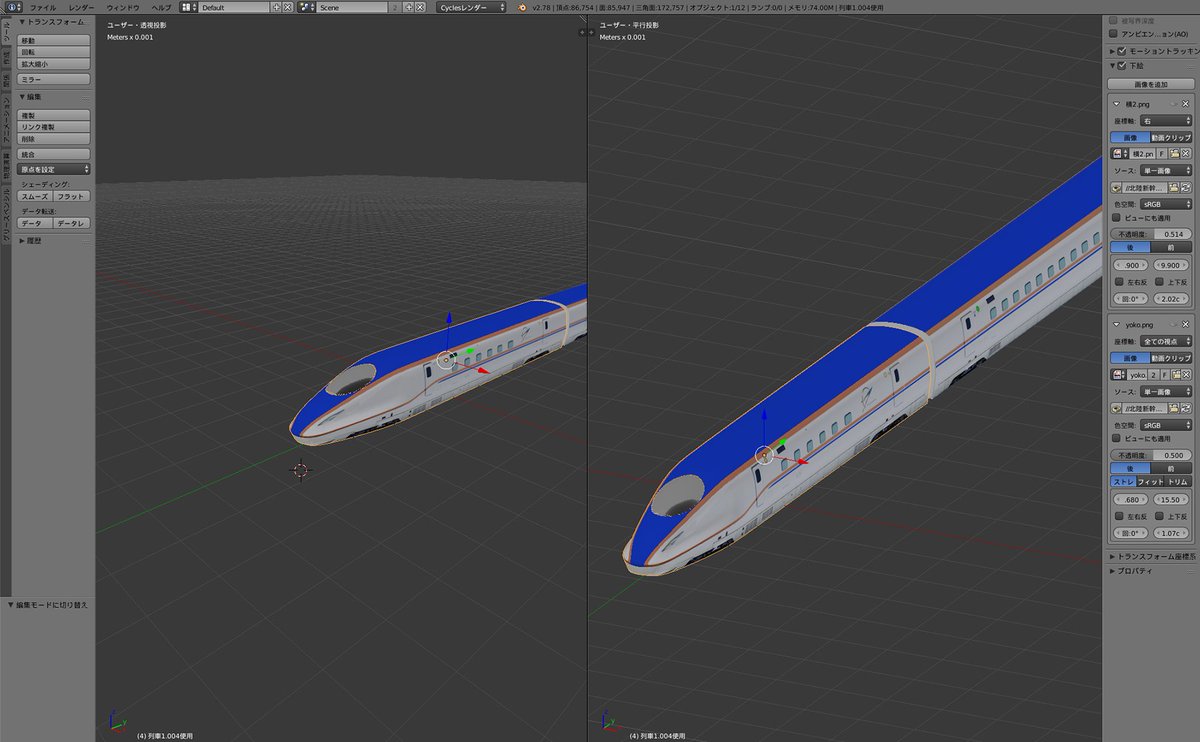Open ソース dropdown for 横2.png
The height and width of the screenshot is (742, 1200).
[x=1166, y=171]
